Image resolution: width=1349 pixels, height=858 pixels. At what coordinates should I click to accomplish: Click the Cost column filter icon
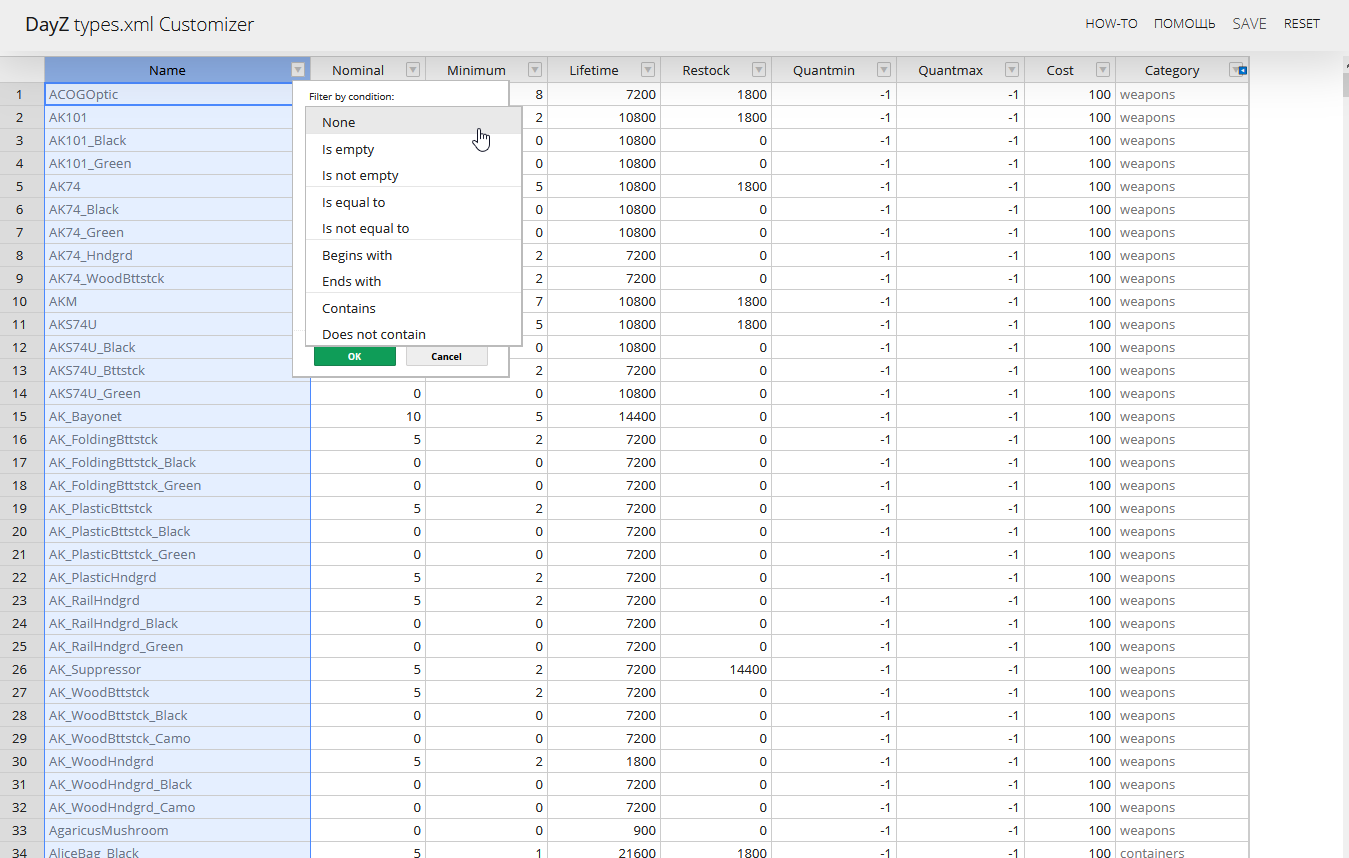pos(1103,70)
